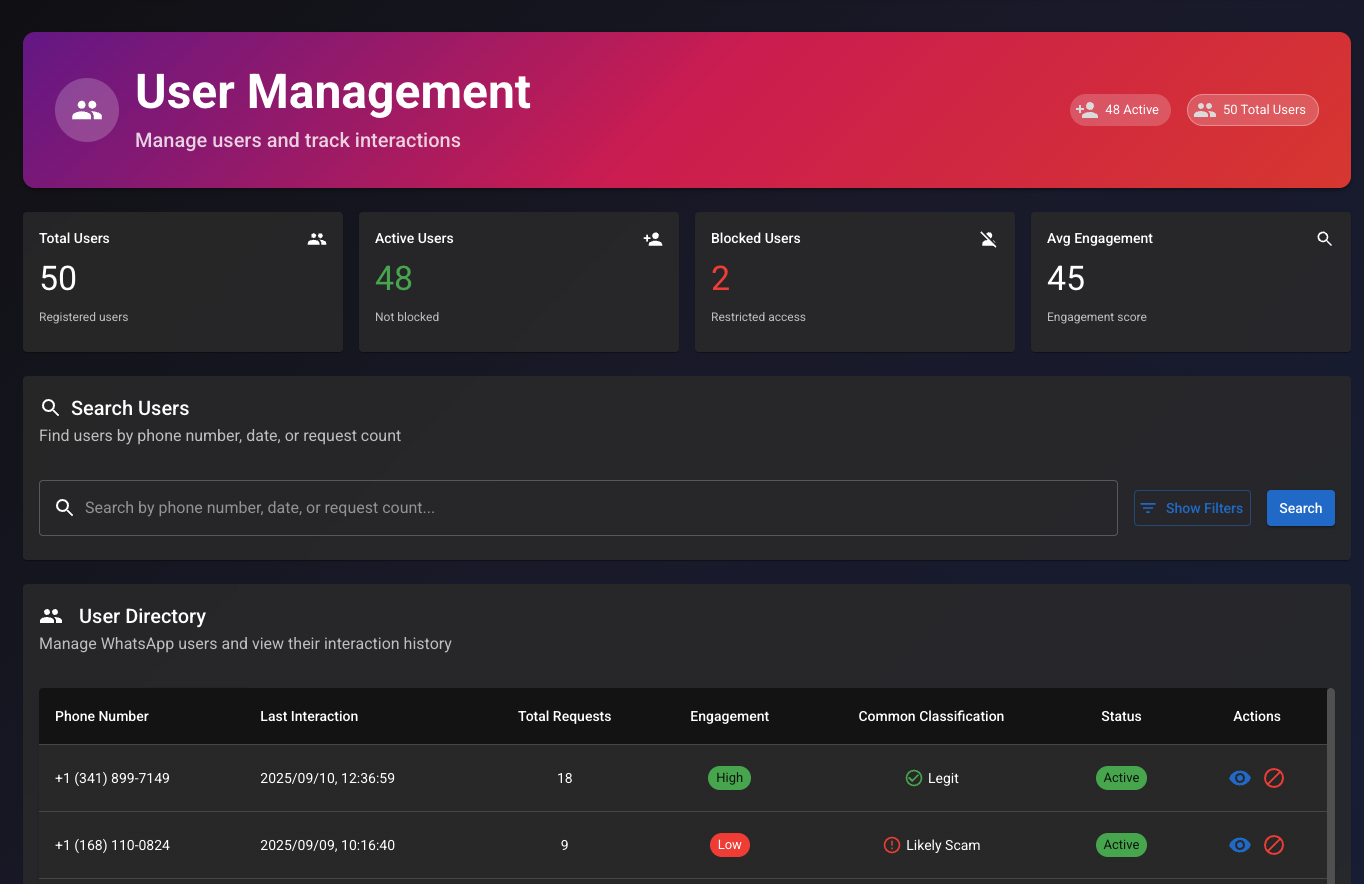Click the Avg Engagement stat value 45

click(x=1066, y=278)
